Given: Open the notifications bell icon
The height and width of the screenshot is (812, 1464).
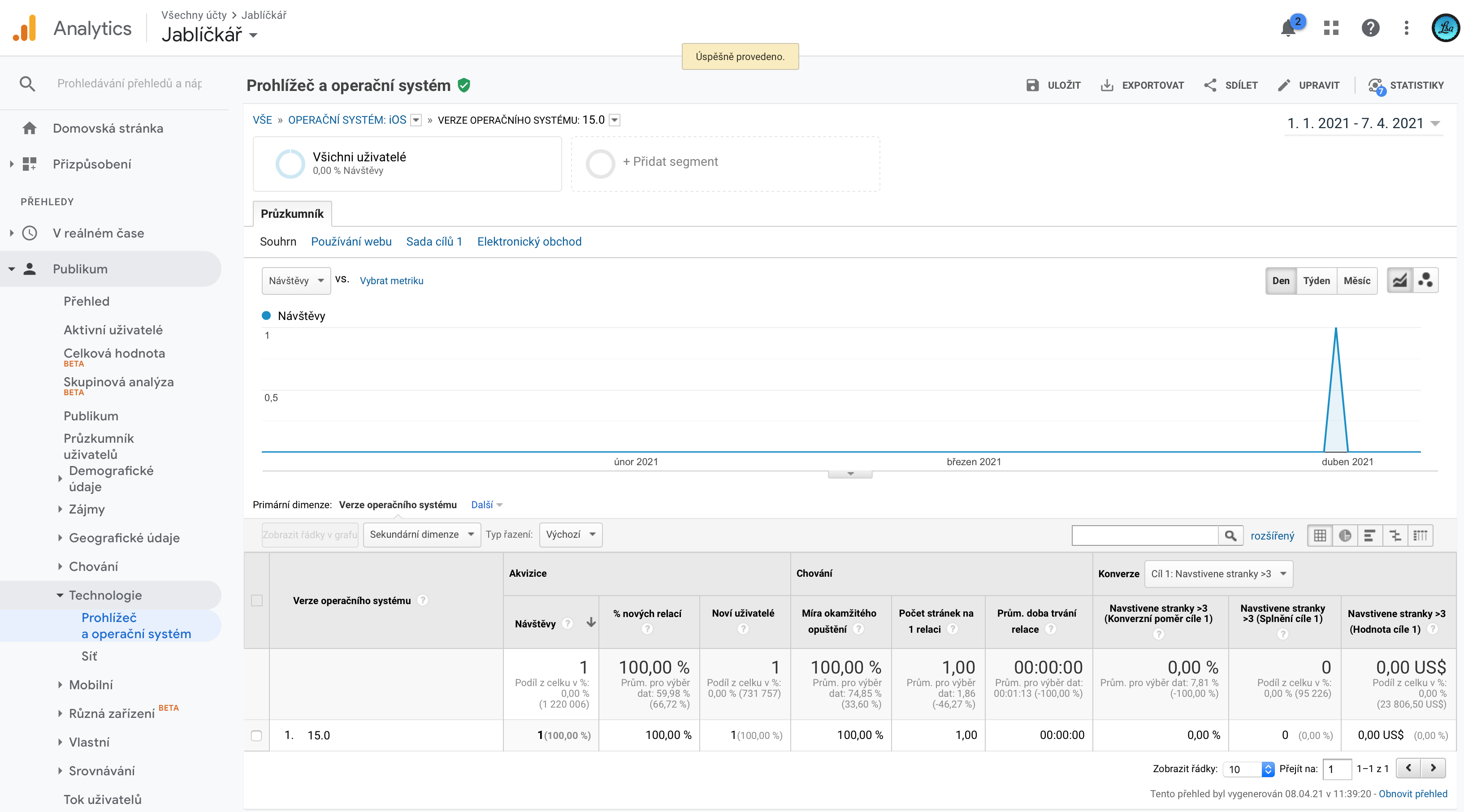Looking at the screenshot, I should [1288, 28].
